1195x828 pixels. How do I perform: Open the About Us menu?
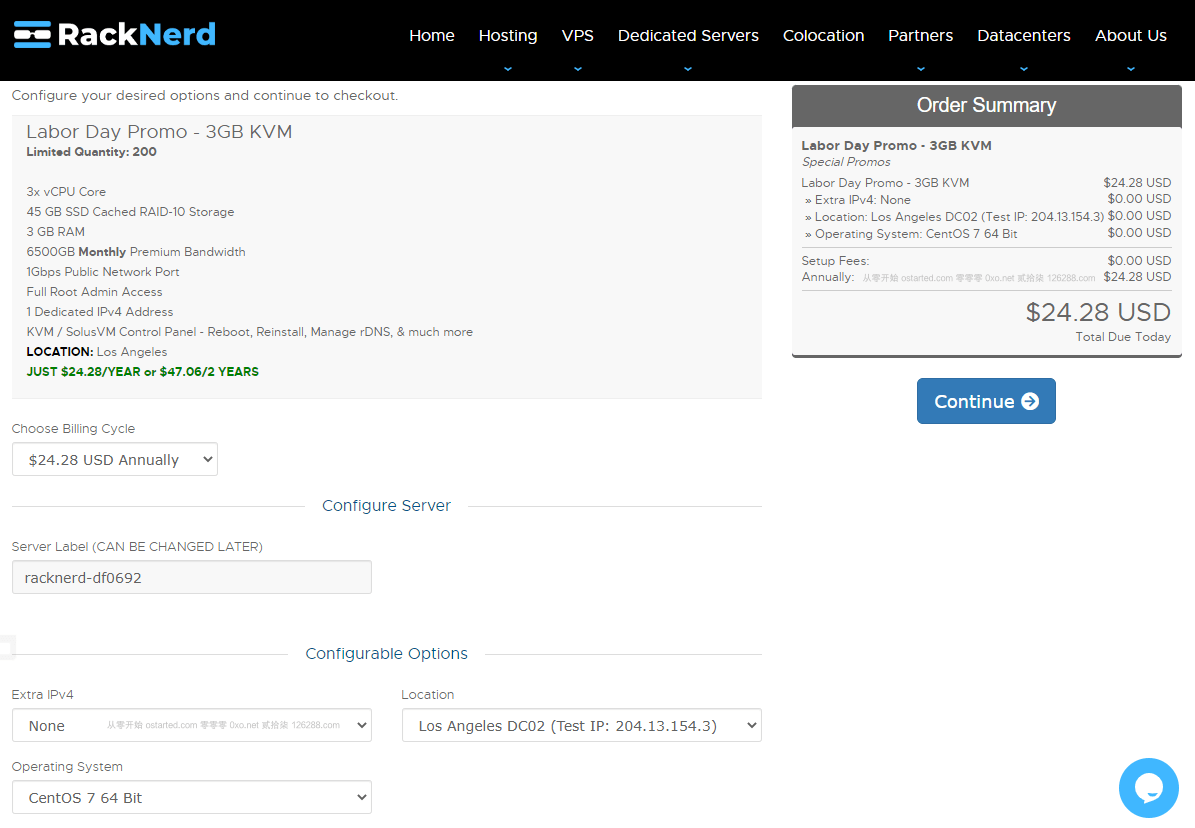point(1130,35)
